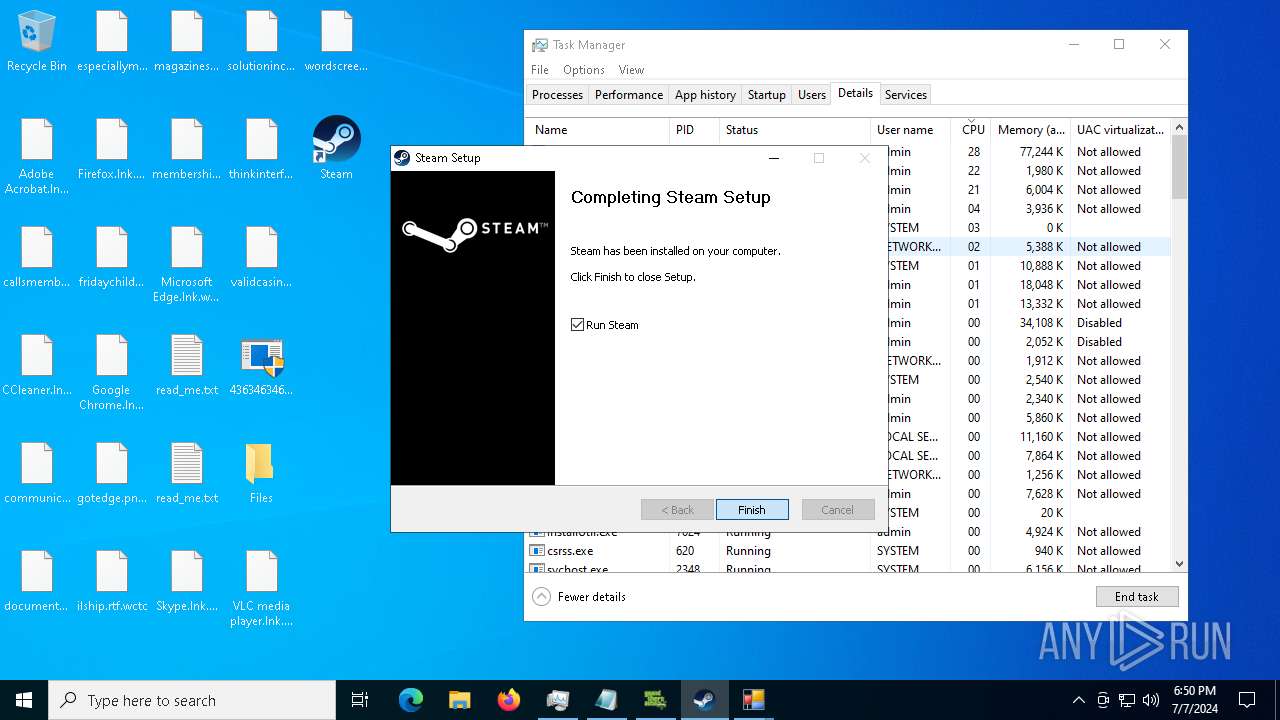Image resolution: width=1280 pixels, height=720 pixels.
Task: Open the View menu in Task Manager
Action: click(x=631, y=70)
